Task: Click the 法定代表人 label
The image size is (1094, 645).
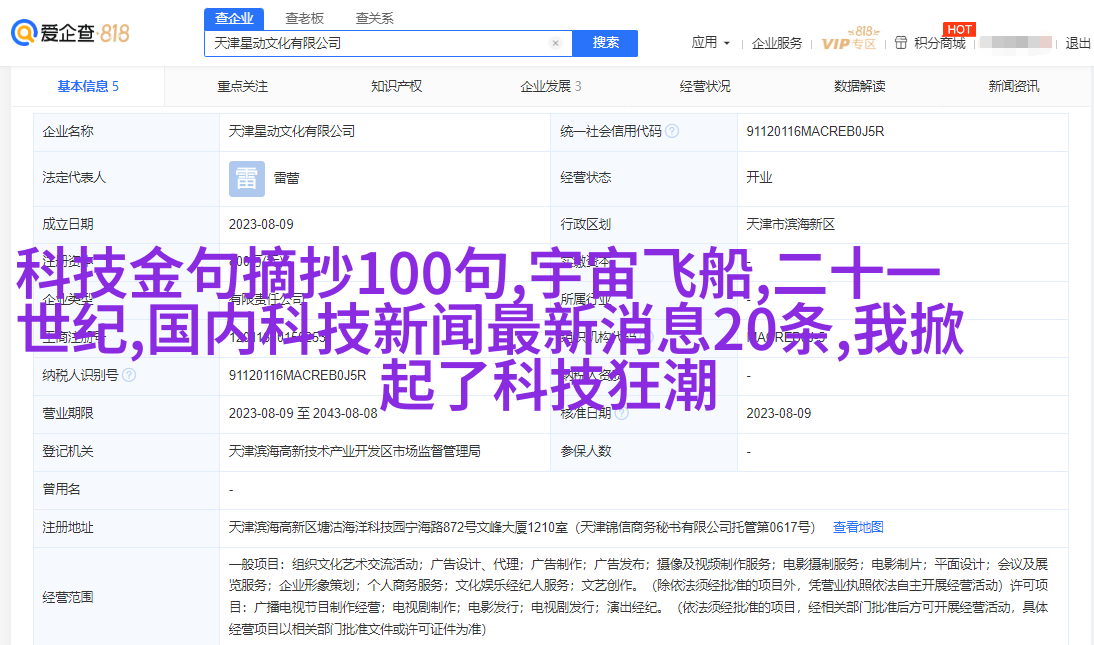Action: pos(74,177)
